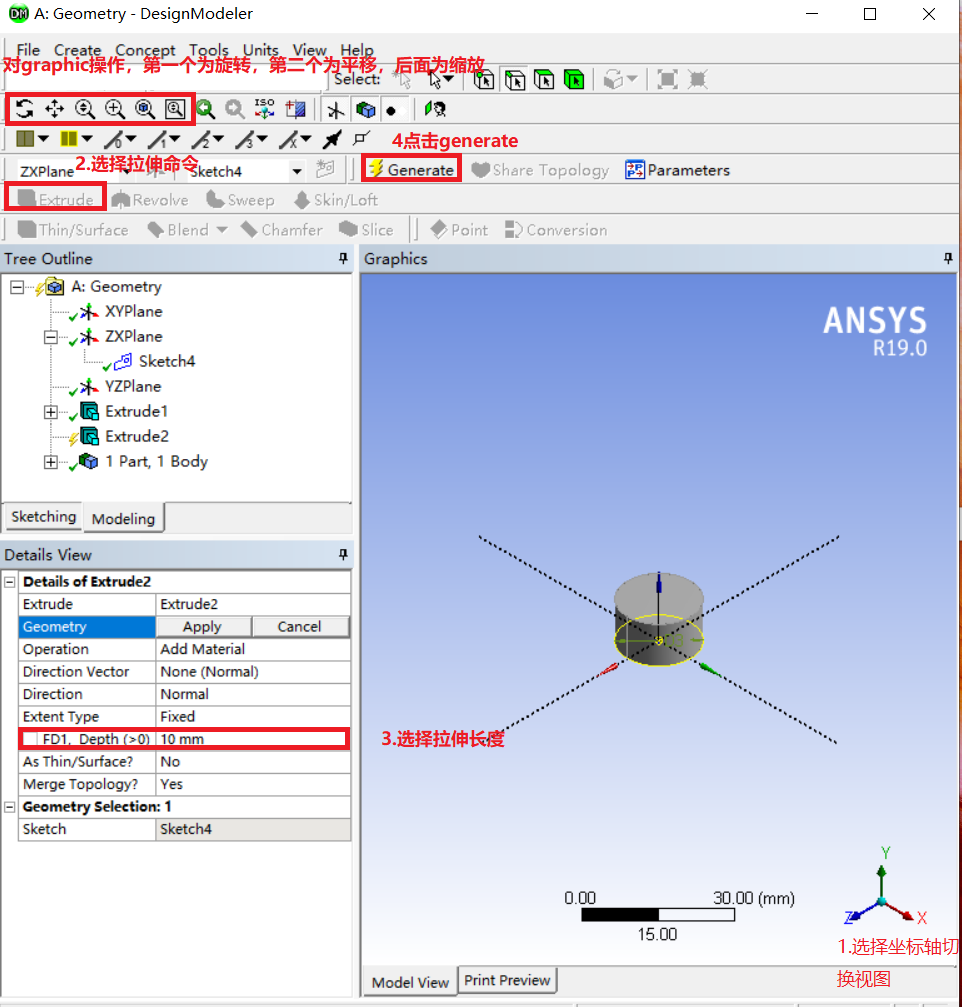Check the FD1 Depth parameter box

[30, 739]
